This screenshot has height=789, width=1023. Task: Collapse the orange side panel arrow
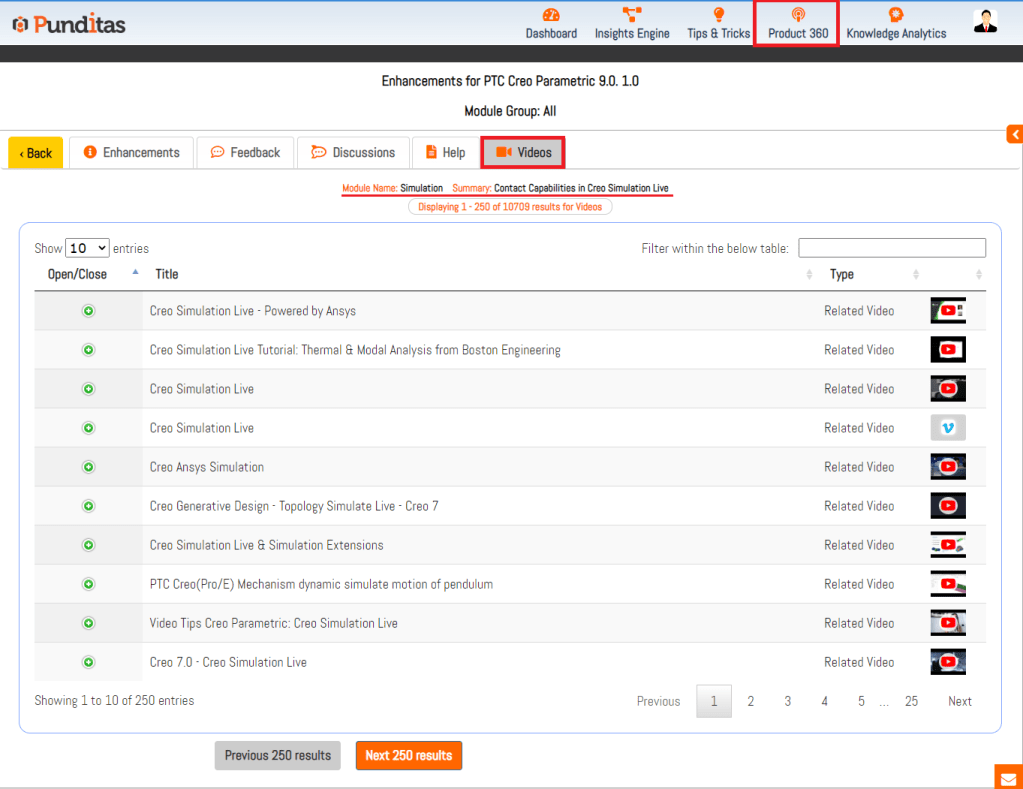[1014, 134]
